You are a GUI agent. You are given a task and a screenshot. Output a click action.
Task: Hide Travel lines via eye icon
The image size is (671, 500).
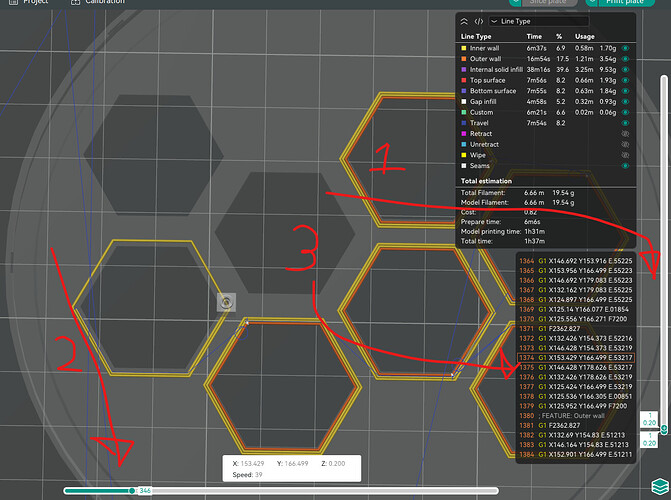[x=625, y=123]
